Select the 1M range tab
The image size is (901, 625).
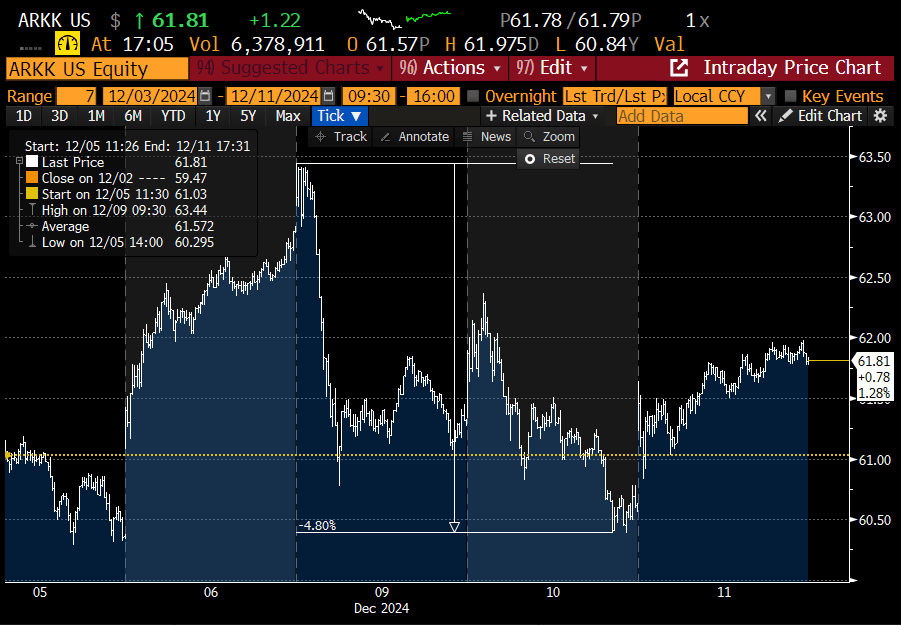point(96,116)
